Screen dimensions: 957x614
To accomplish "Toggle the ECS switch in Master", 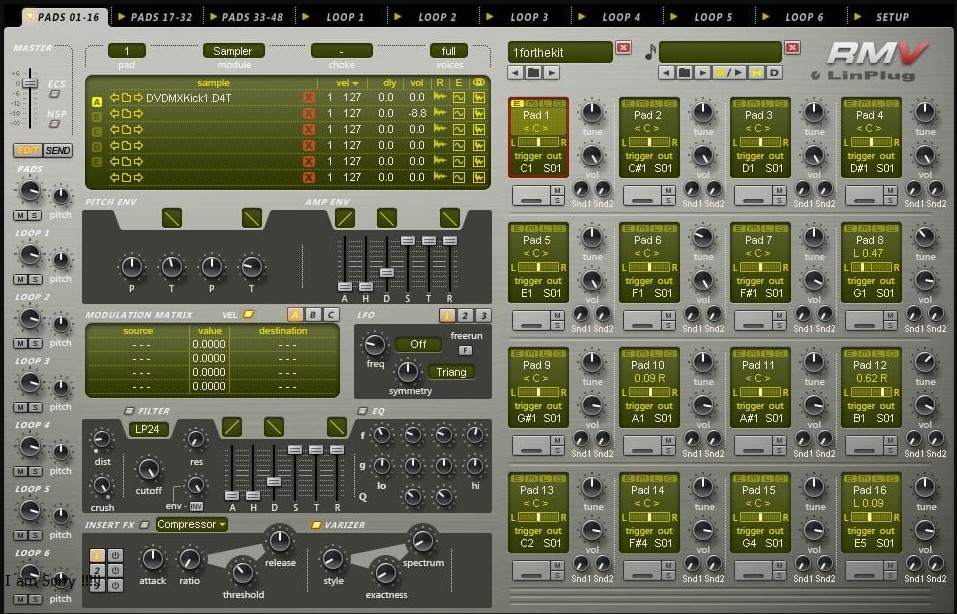I will [x=54, y=94].
